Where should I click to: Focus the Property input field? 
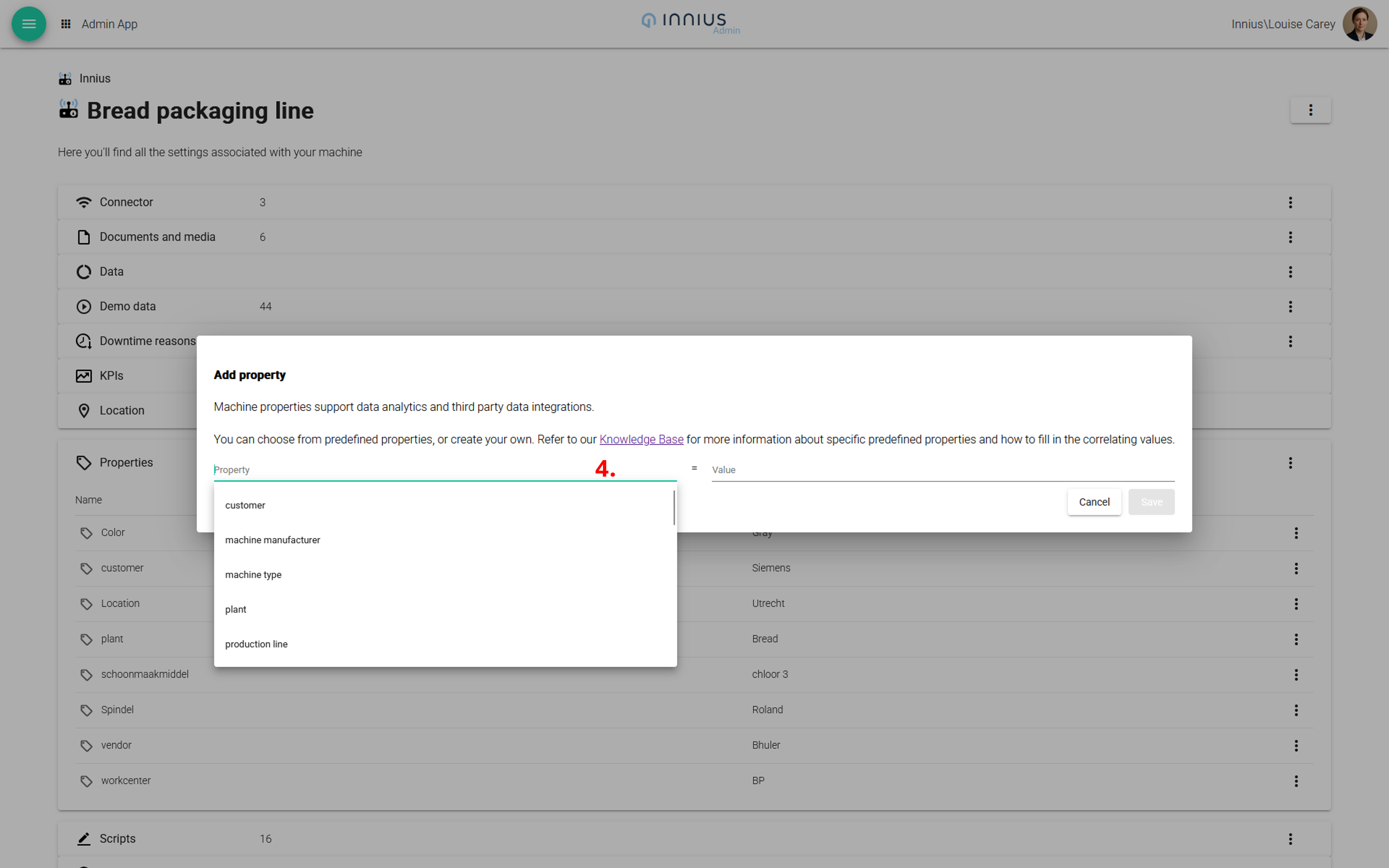pyautogui.click(x=445, y=470)
